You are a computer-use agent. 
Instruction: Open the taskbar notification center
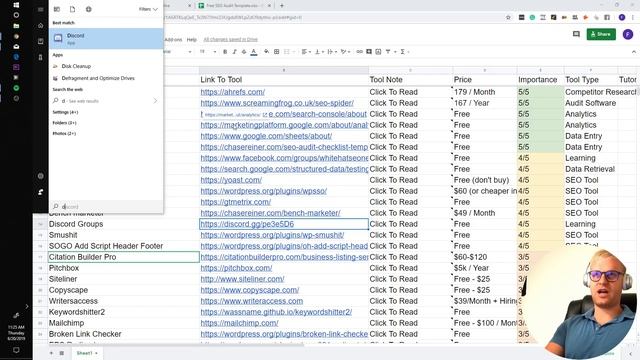tap(16, 350)
